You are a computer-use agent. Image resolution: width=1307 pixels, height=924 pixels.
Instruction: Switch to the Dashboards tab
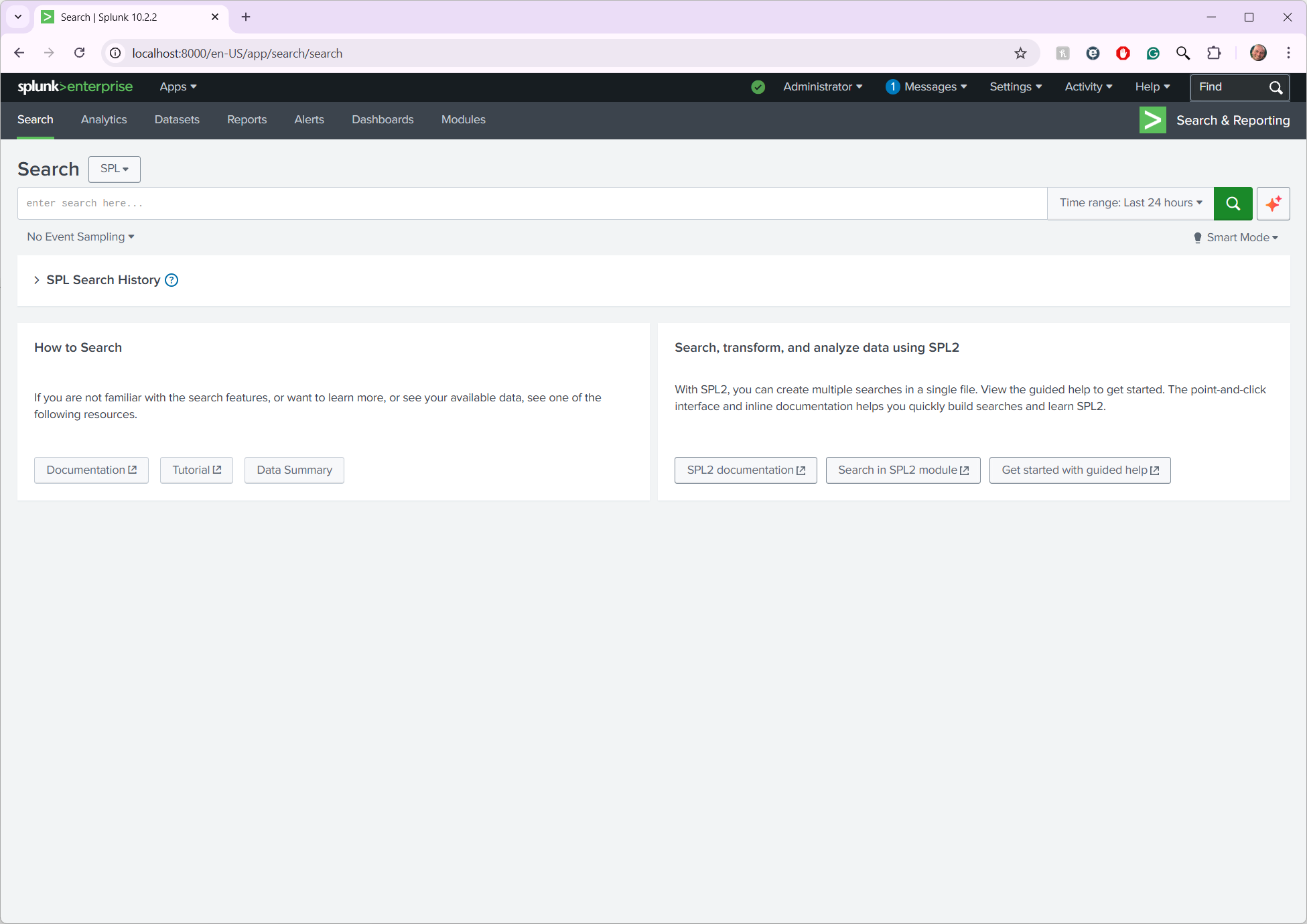(x=383, y=119)
